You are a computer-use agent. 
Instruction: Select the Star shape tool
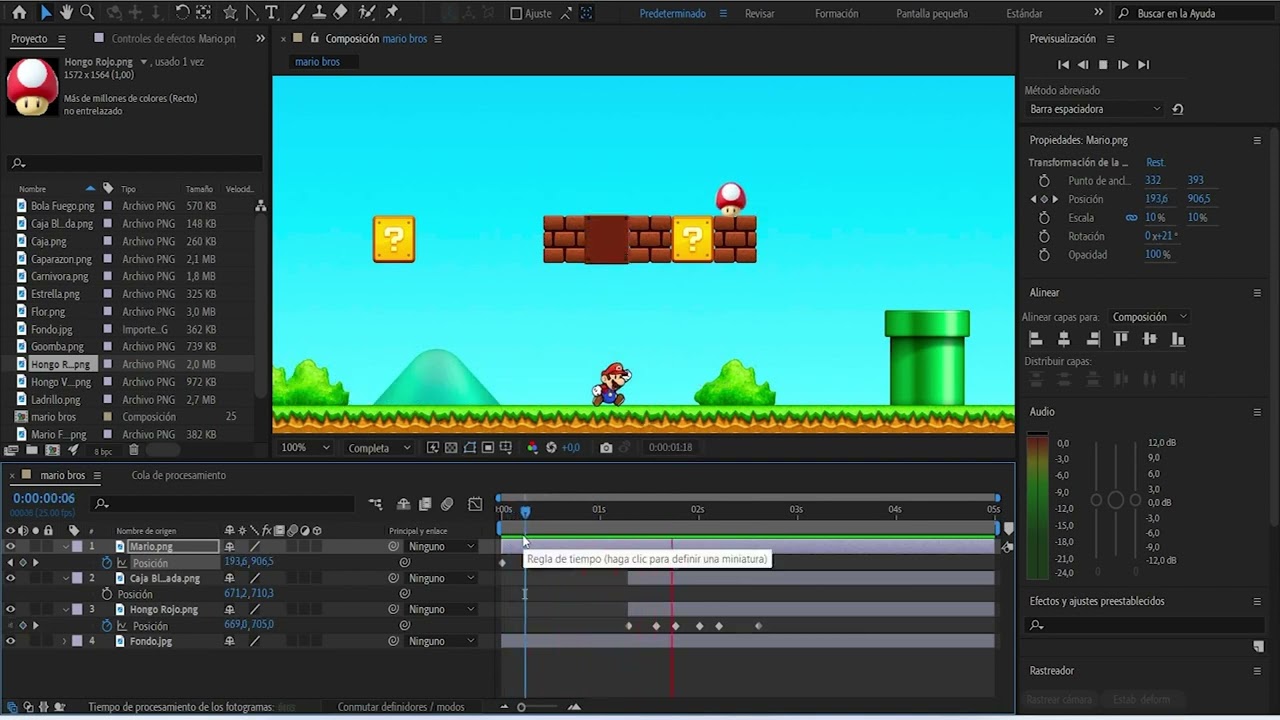click(x=230, y=13)
